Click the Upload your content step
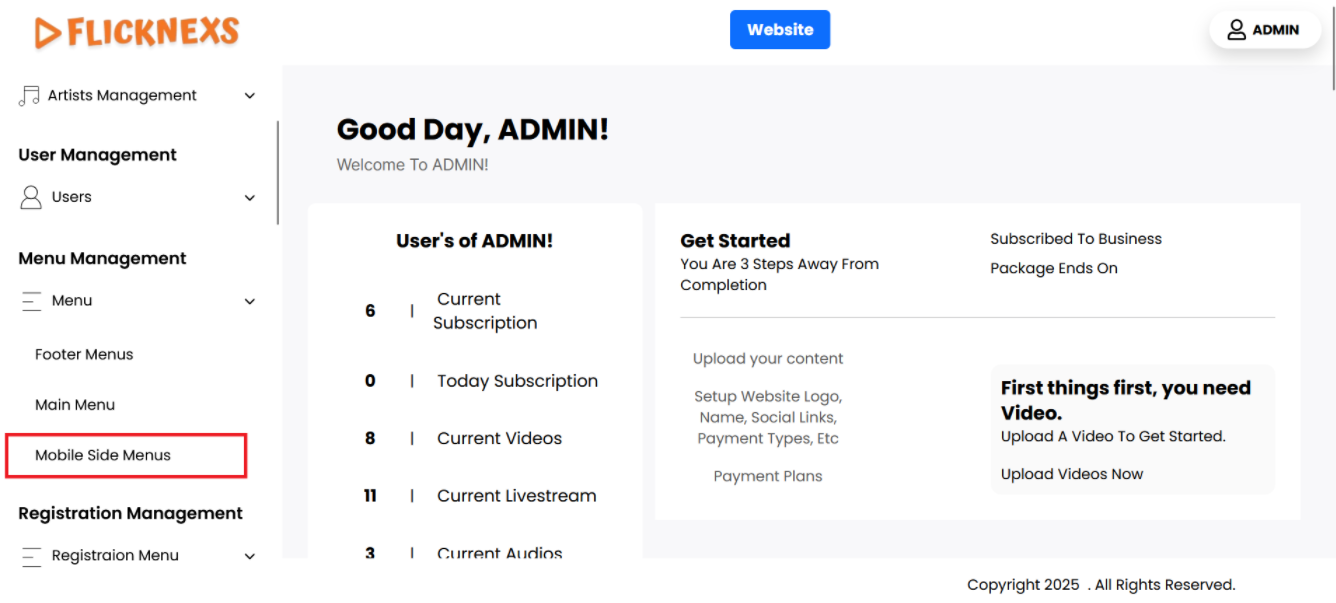Viewport: 1336px width, 603px height. click(x=768, y=359)
